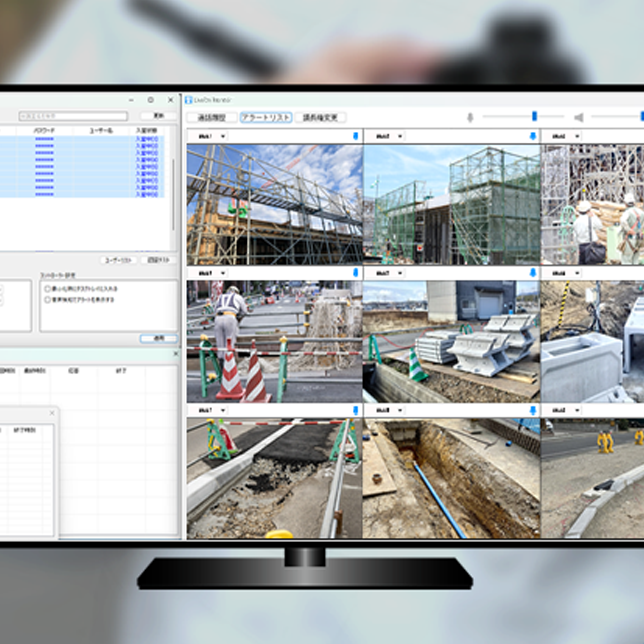644x644 pixels.
Task: Click the blue mic icon above the middle-left camera
Action: (355, 272)
